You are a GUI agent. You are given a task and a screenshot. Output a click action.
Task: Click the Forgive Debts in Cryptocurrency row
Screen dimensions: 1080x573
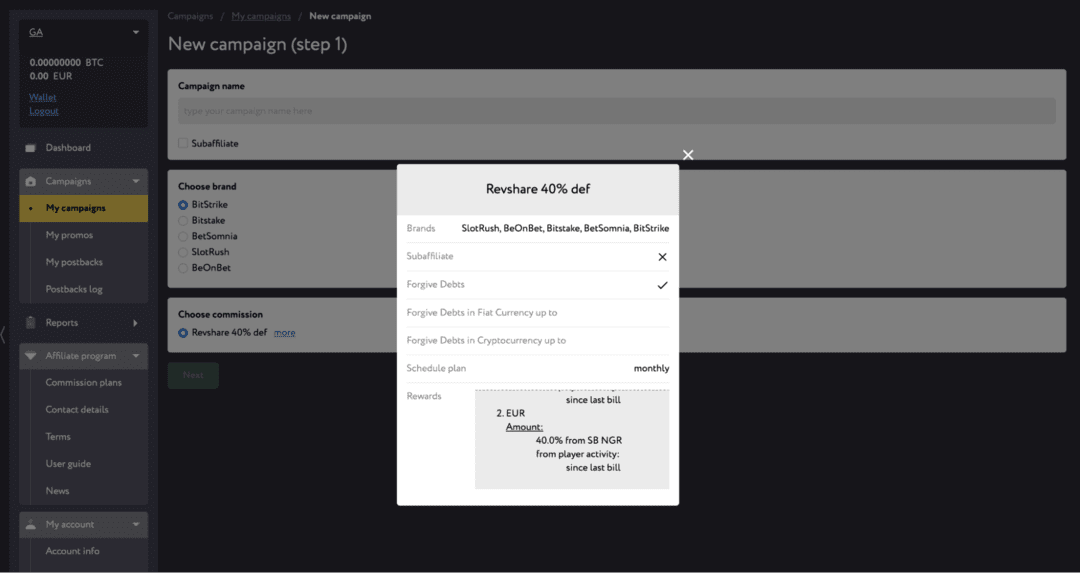[538, 340]
